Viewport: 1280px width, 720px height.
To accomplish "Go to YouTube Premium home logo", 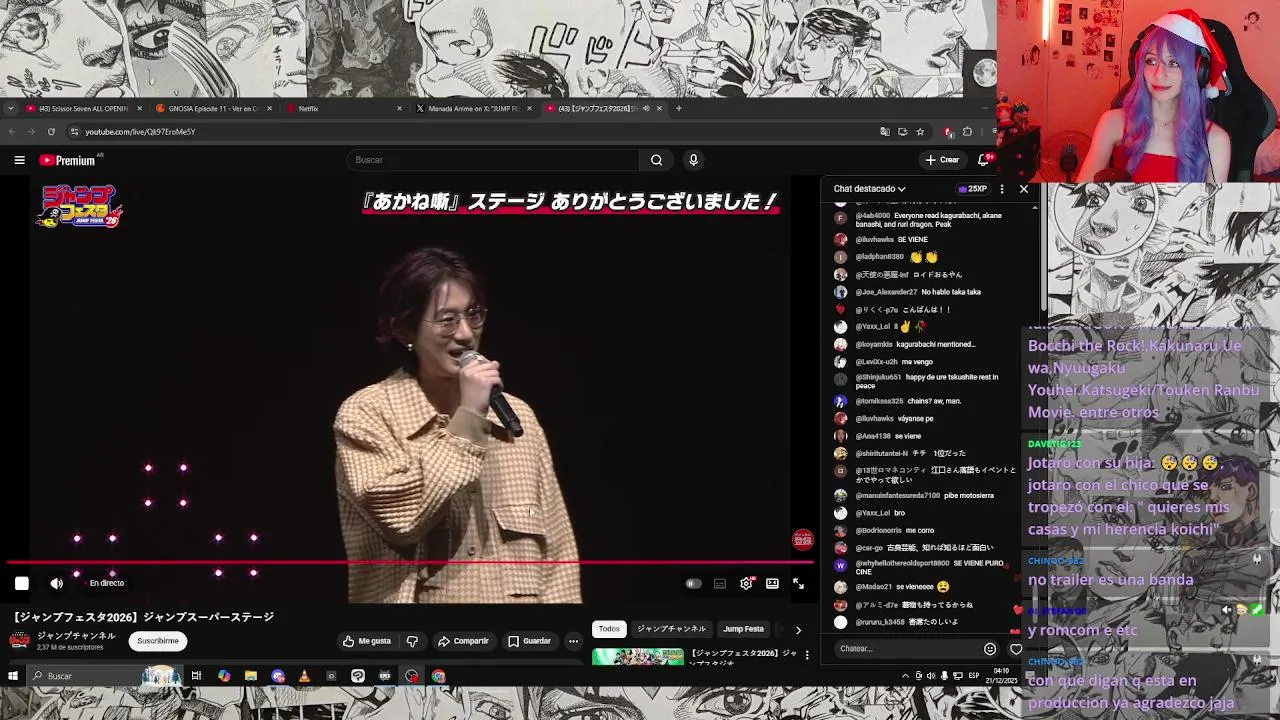I will point(68,160).
